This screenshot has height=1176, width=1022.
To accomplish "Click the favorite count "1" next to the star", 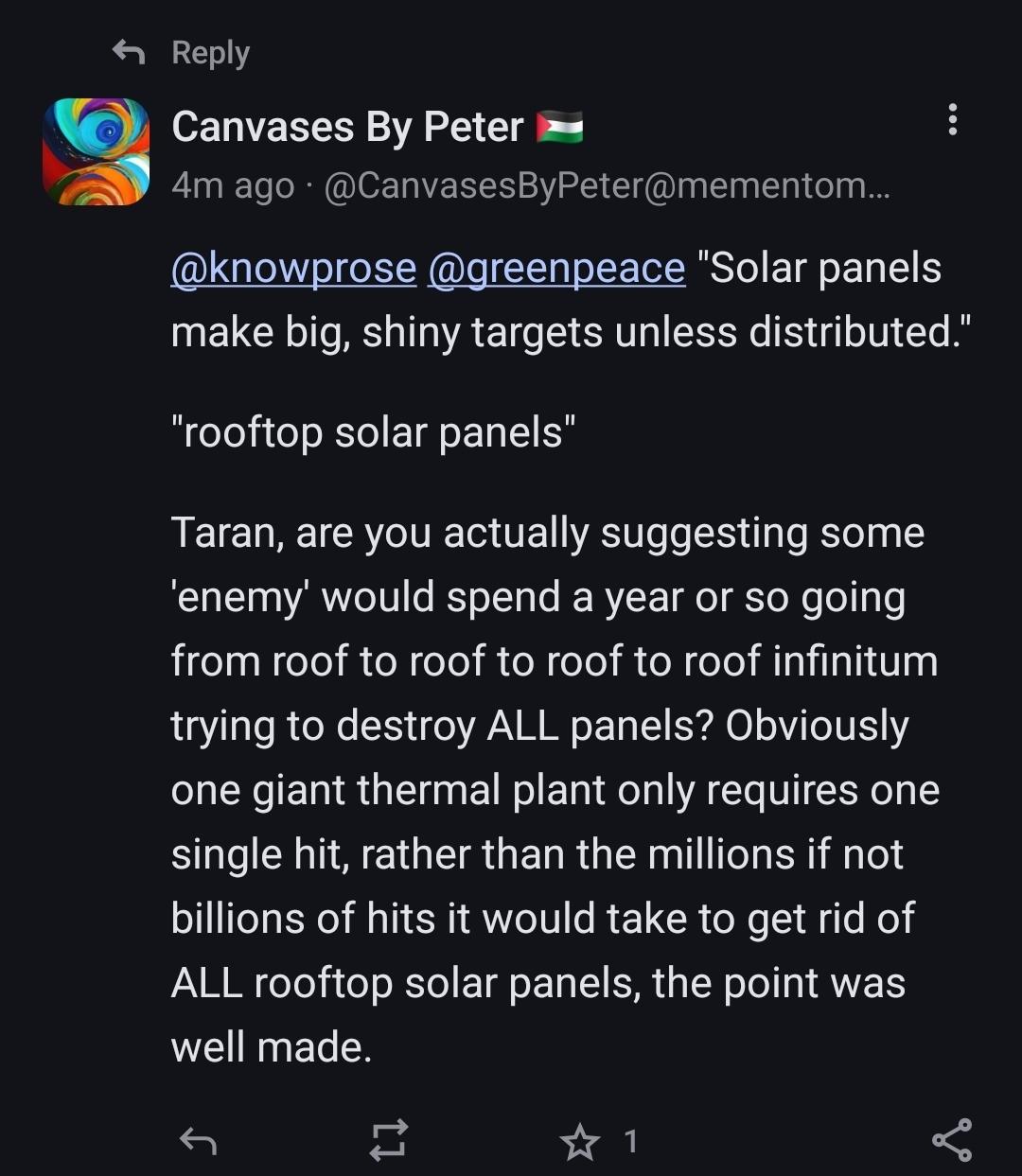I will click(631, 1142).
